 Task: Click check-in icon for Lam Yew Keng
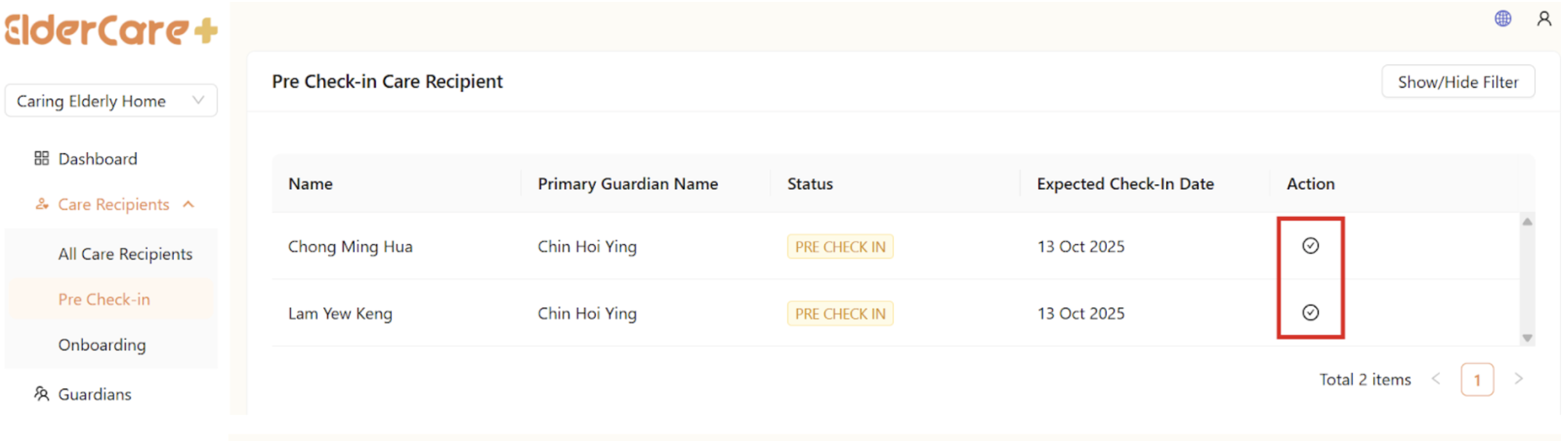coord(1310,313)
